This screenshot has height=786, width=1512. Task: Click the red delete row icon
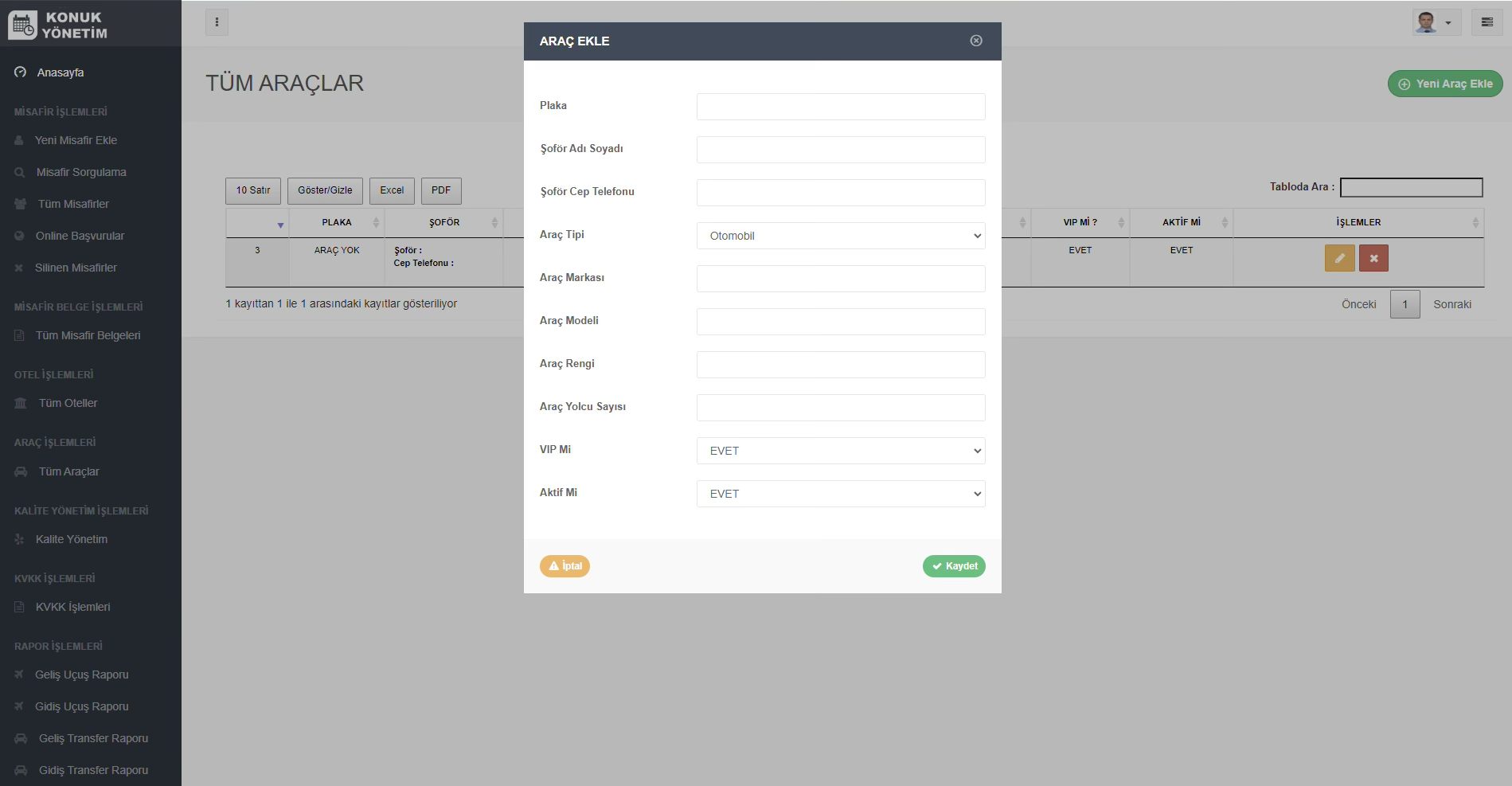tap(1373, 258)
